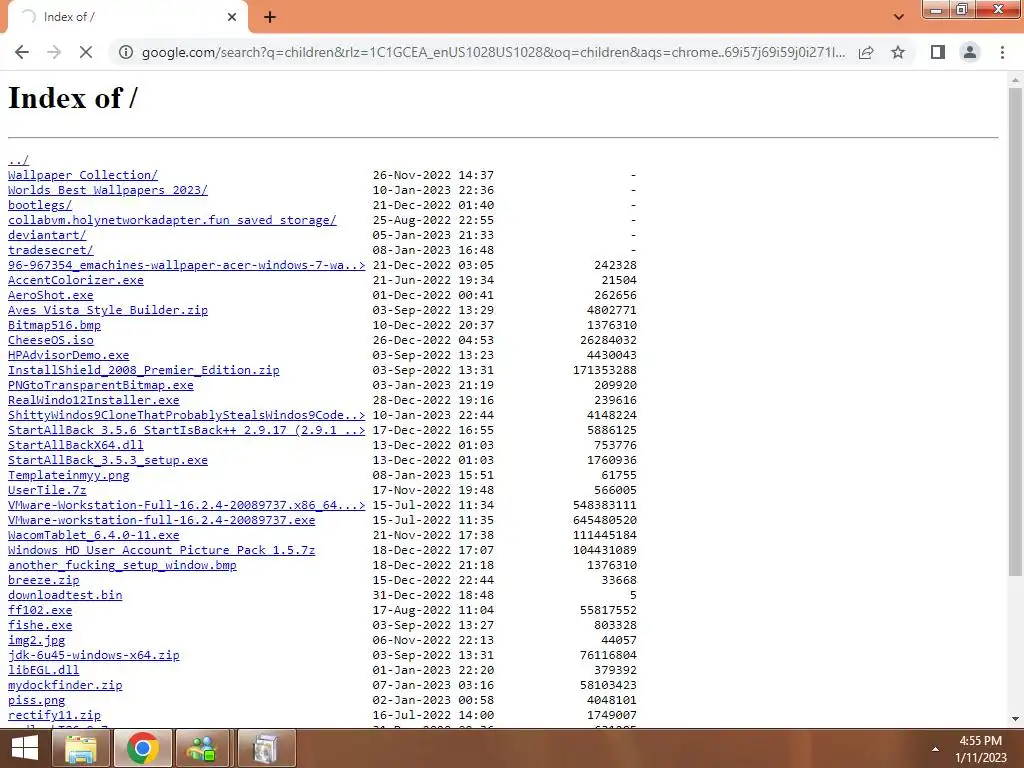Download Windows_HD_User_Account_Picture_Pack_1.5.7z

click(161, 551)
